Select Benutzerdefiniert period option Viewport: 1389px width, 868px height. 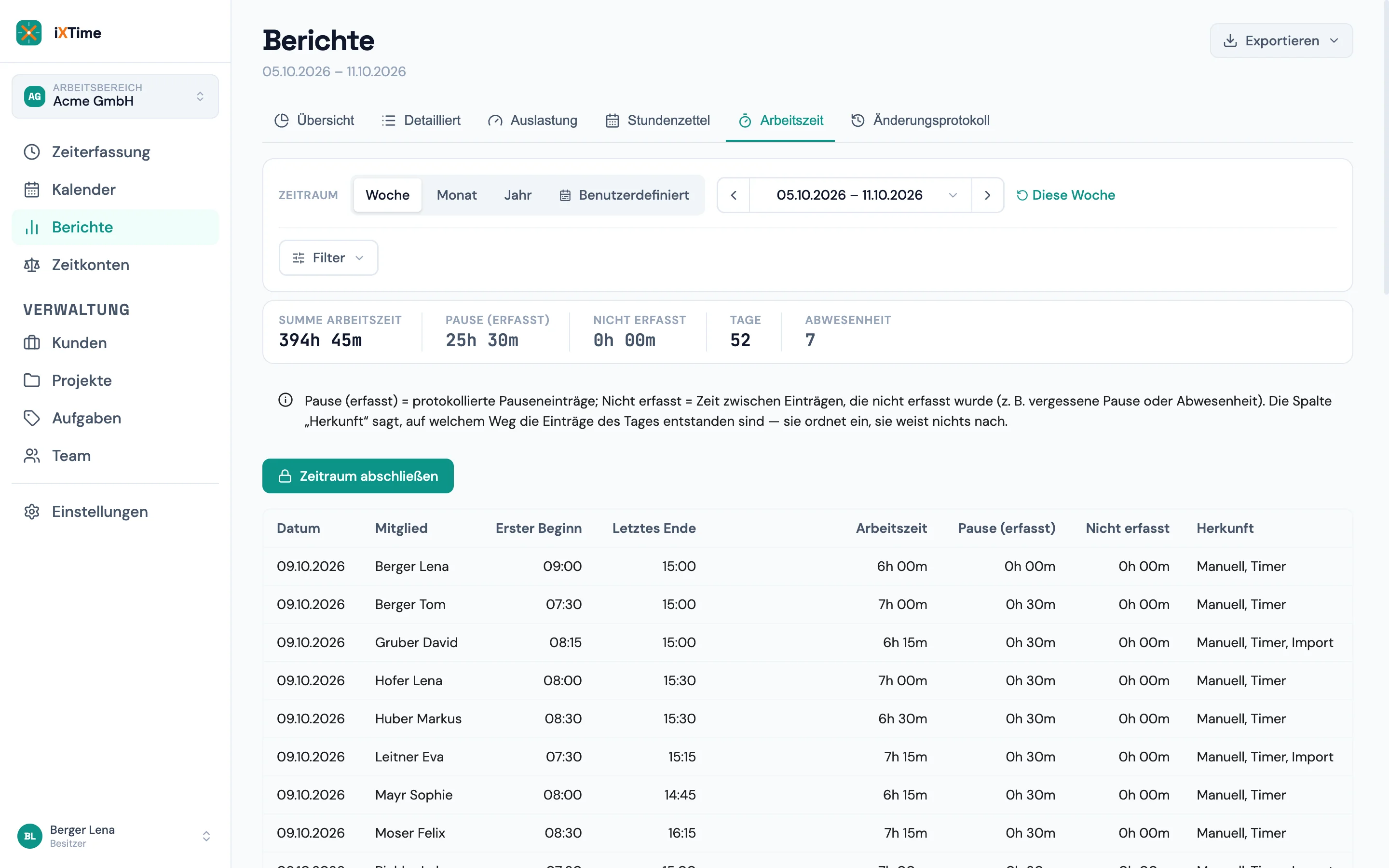[624, 195]
